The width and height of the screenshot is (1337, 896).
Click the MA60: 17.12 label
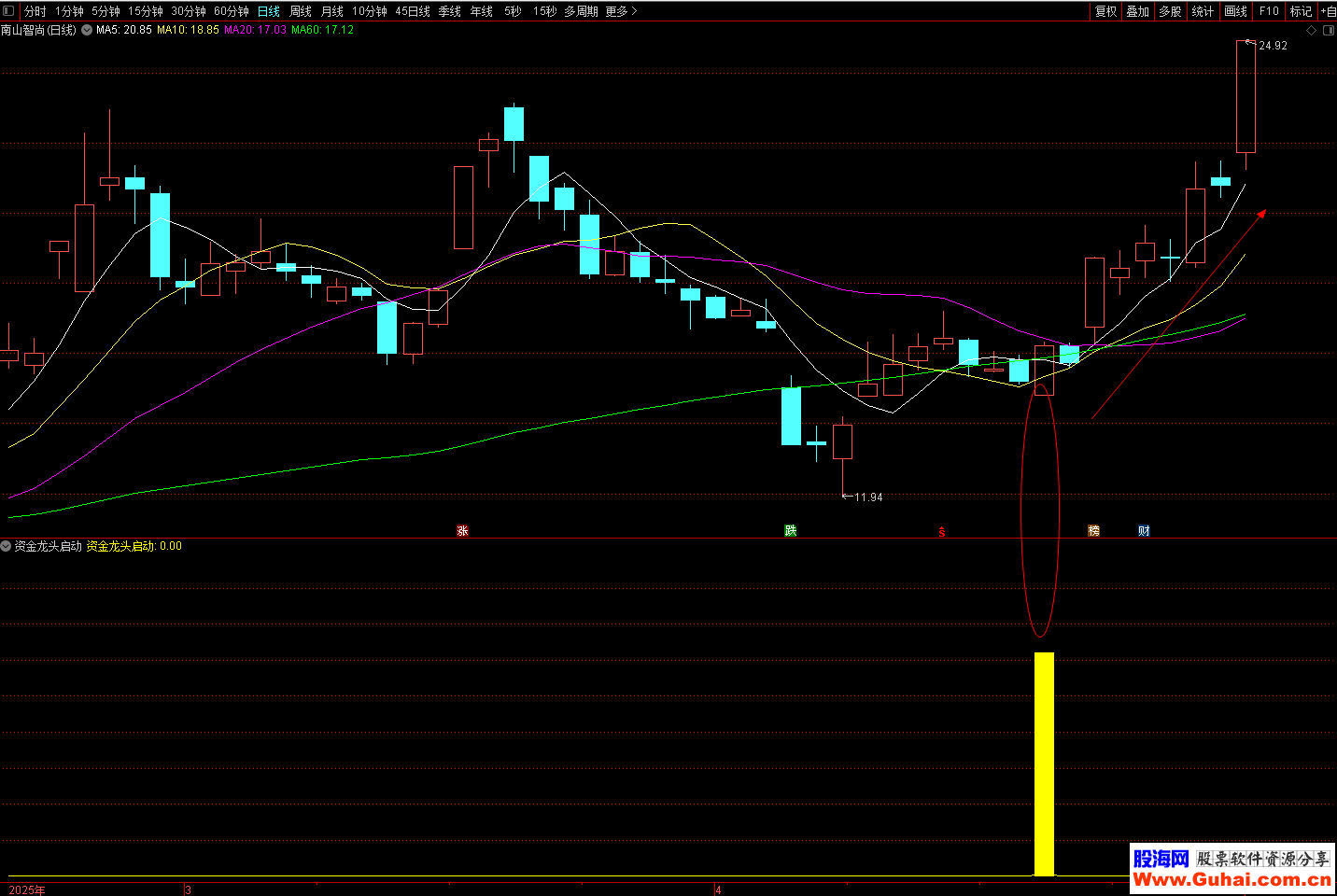point(322,30)
